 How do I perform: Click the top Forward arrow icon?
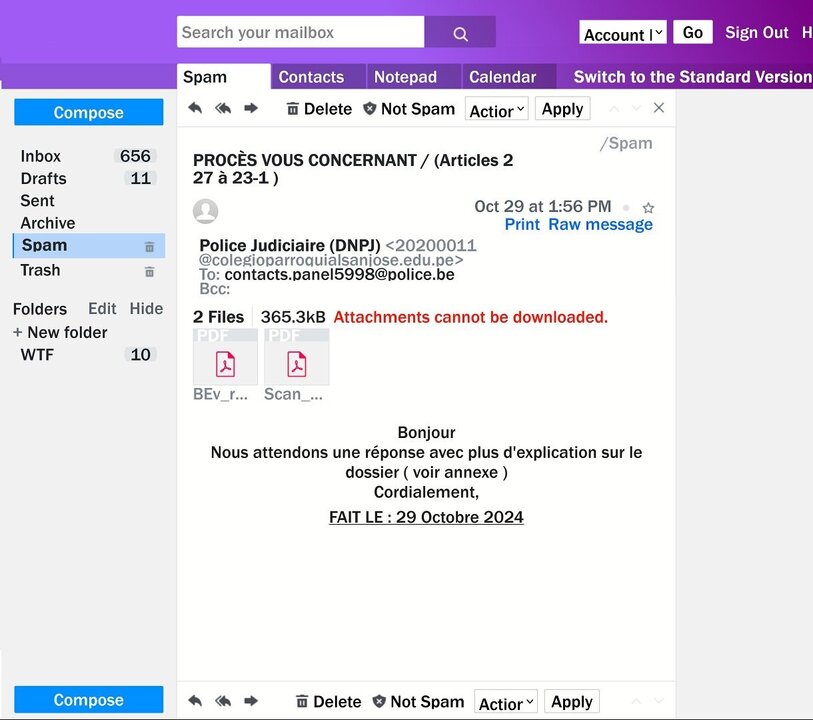(x=251, y=108)
